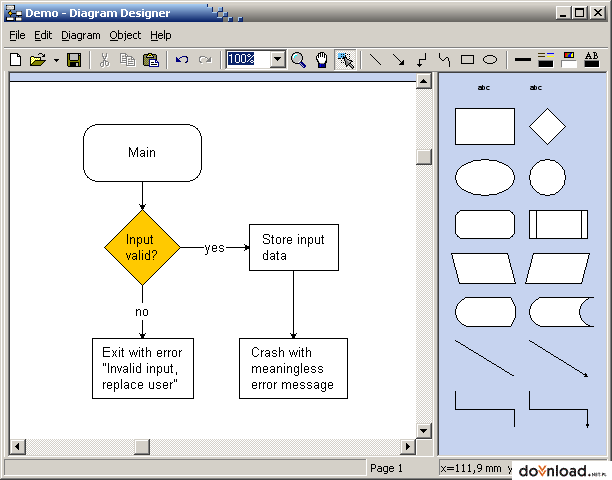This screenshot has width=612, height=480.
Task: Copy selection with the copy icon
Action: coord(127,60)
